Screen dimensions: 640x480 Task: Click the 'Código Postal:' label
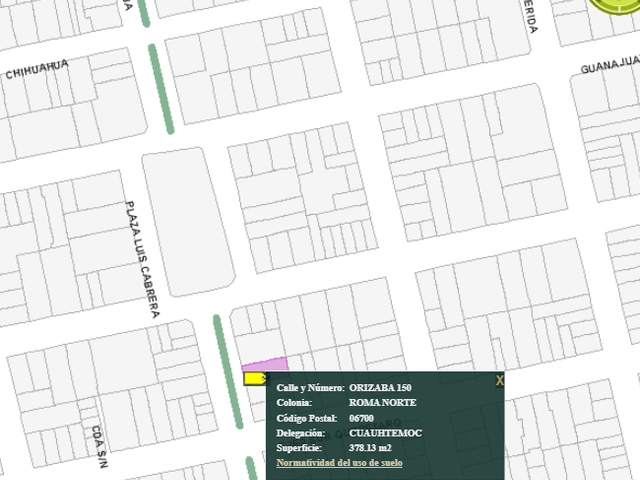click(x=307, y=418)
